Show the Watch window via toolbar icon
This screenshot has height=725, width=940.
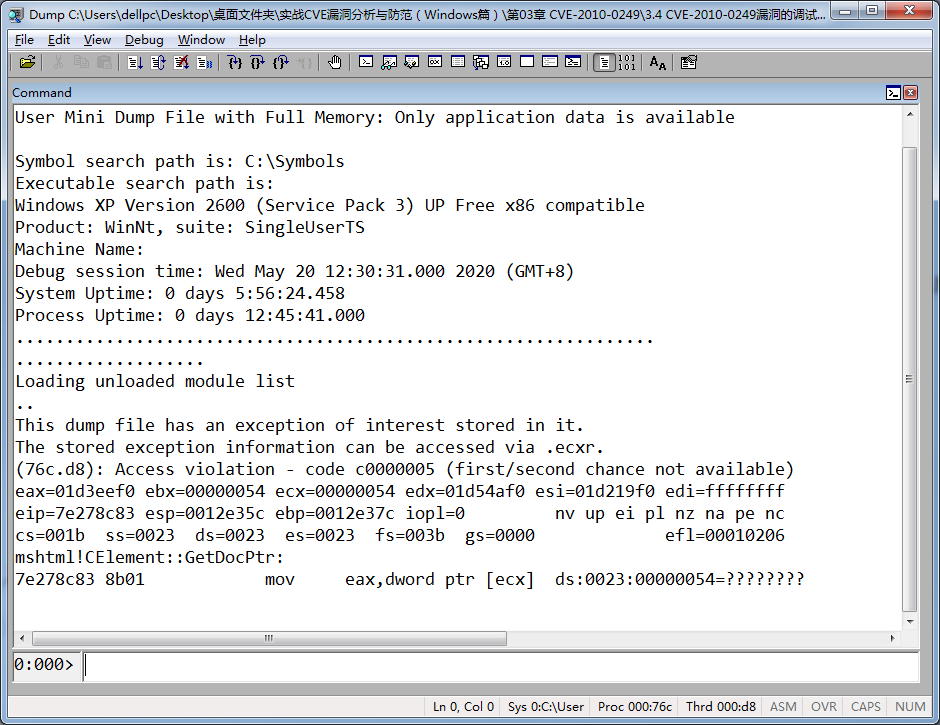(x=389, y=63)
